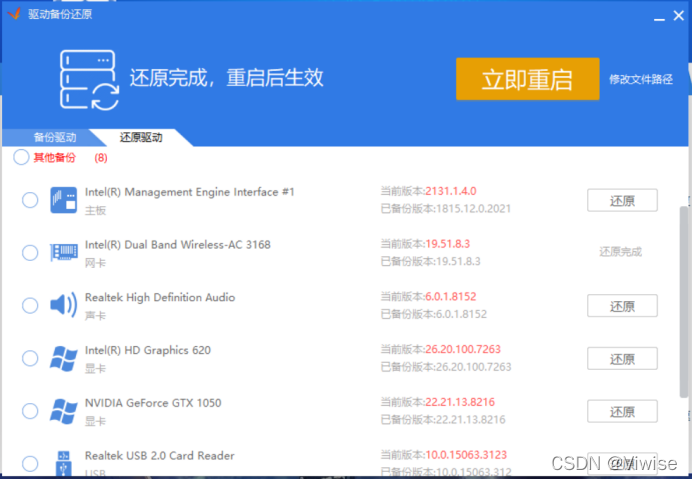
Task: Select radio for Intel HD Graphics 620
Action: pyautogui.click(x=30, y=358)
